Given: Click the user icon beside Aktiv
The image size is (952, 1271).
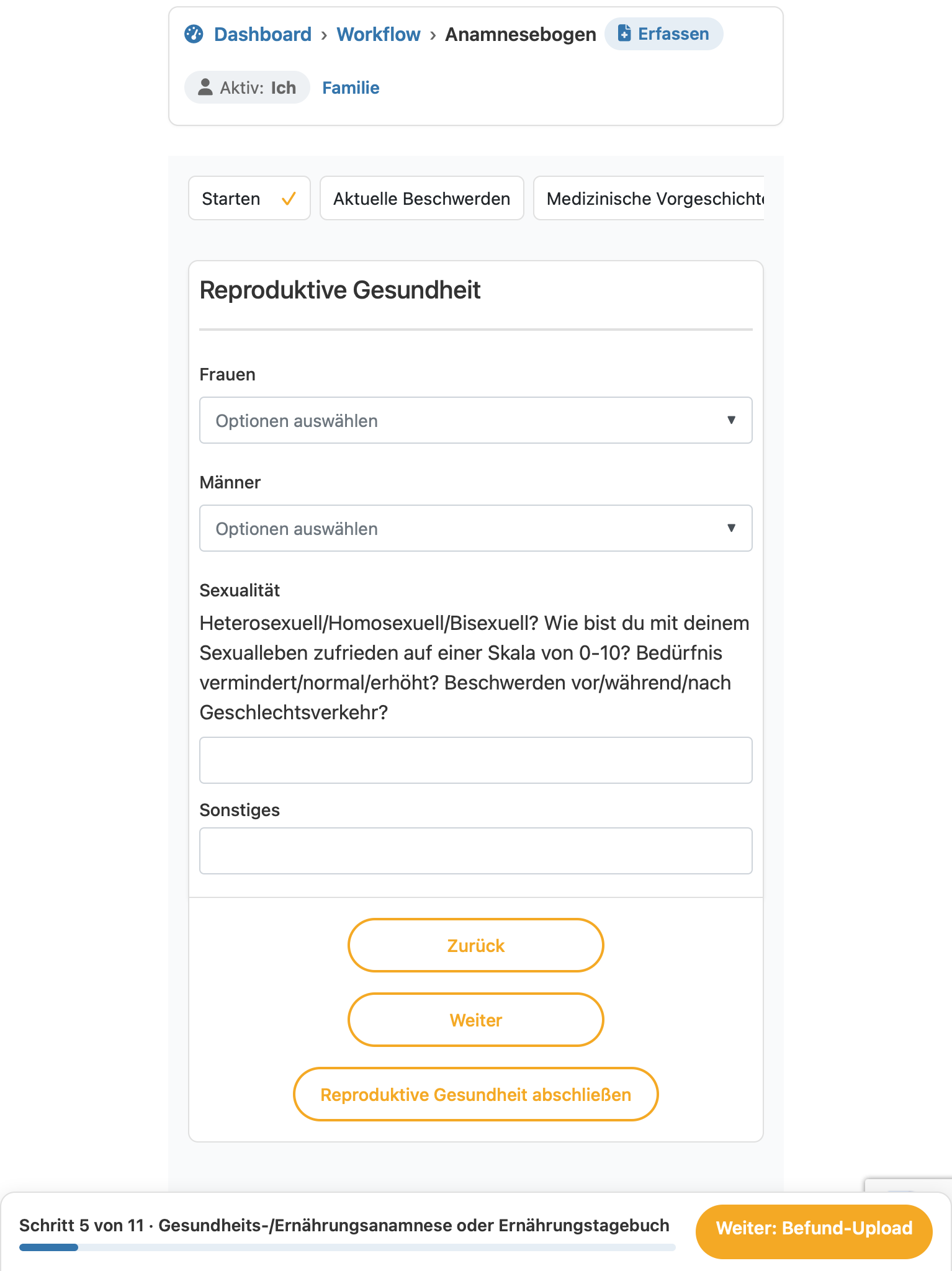Looking at the screenshot, I should tap(205, 87).
